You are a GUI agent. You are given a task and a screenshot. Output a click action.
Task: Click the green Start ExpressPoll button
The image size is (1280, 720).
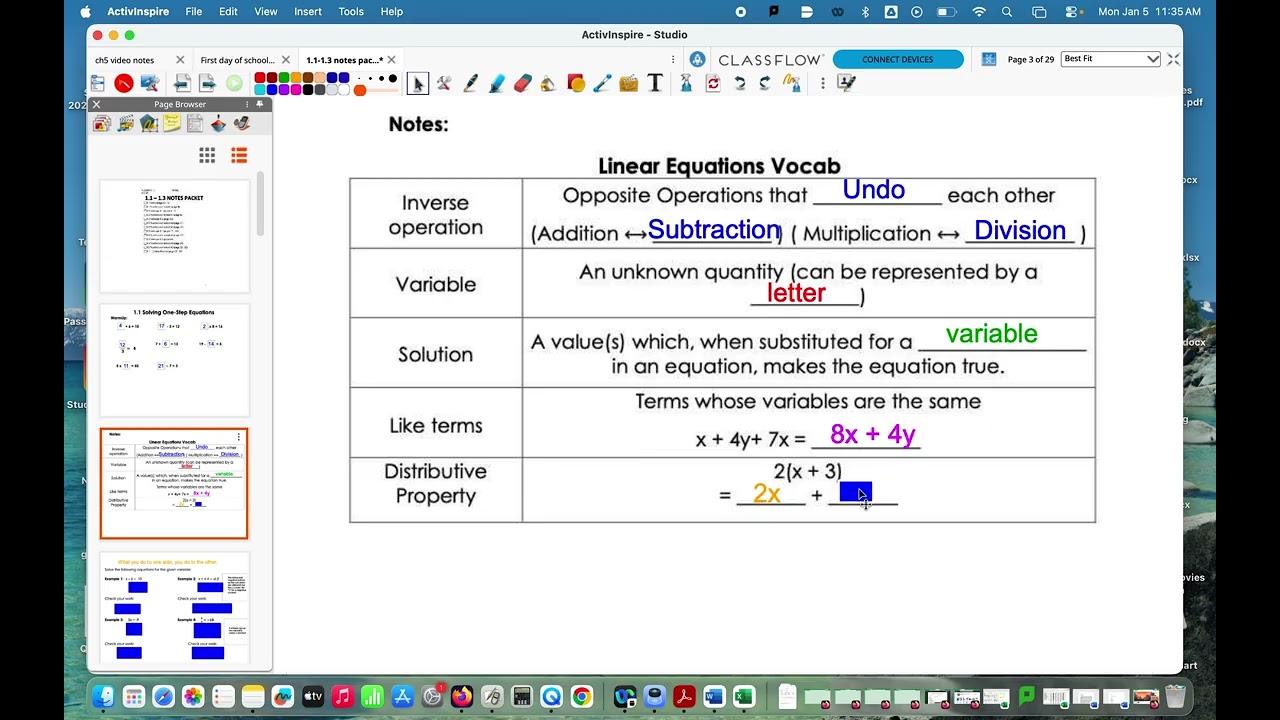234,83
